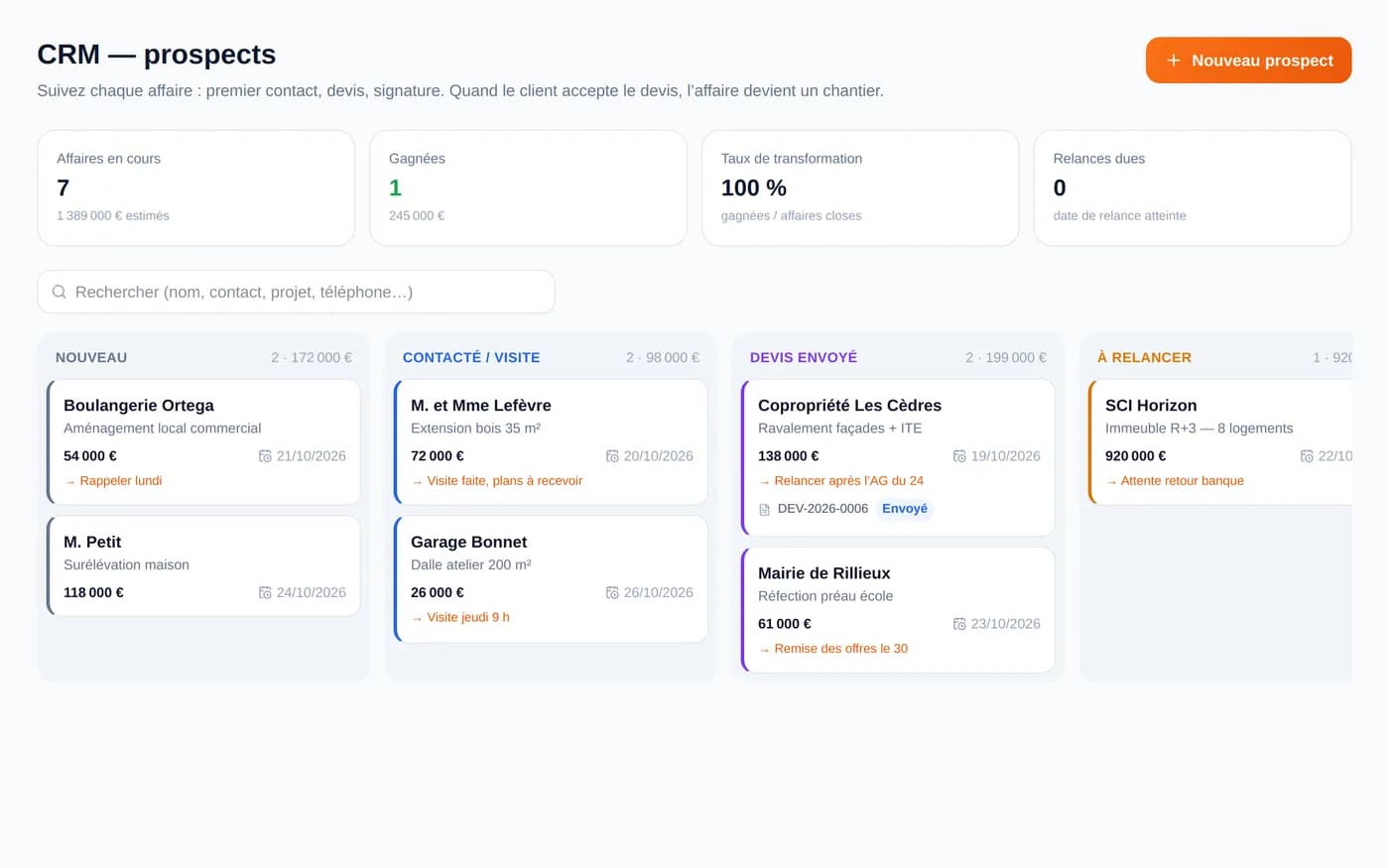Open the Boulangerie Ortega card
Image resolution: width=1389 pixels, height=868 pixels.
203,442
